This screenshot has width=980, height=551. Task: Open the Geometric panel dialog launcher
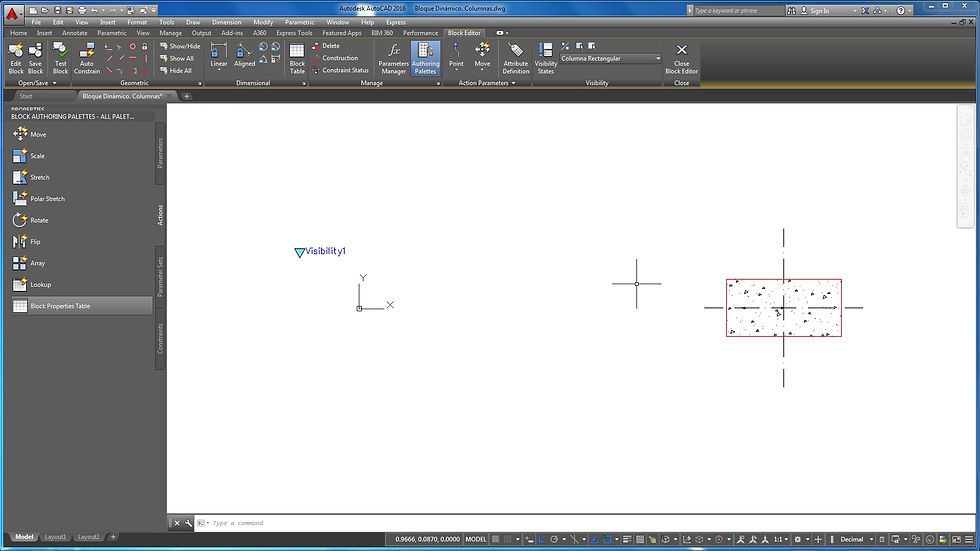coord(200,84)
